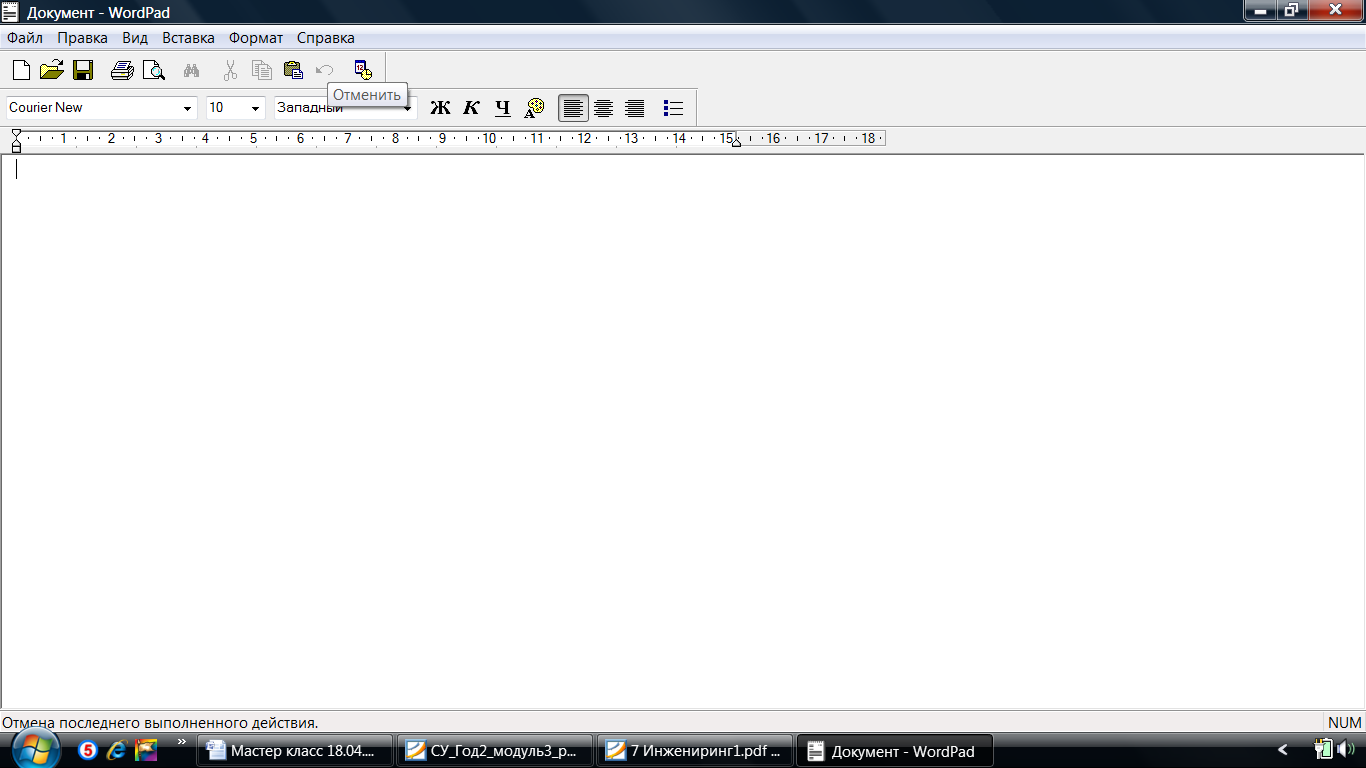The height and width of the screenshot is (768, 1366).
Task: Insert date and time via the toolbar icon
Action: [x=363, y=70]
